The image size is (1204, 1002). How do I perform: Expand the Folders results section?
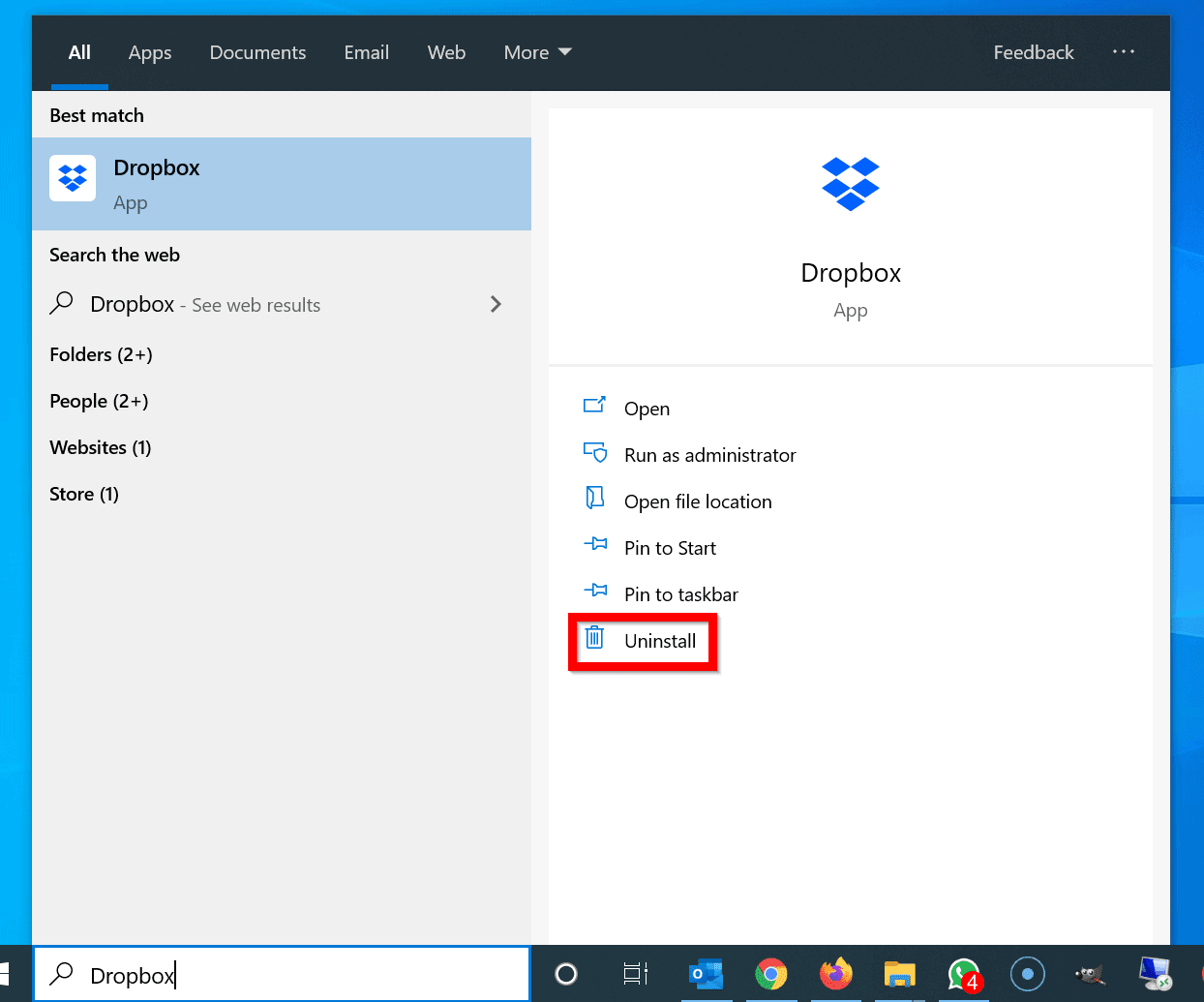pyautogui.click(x=101, y=354)
